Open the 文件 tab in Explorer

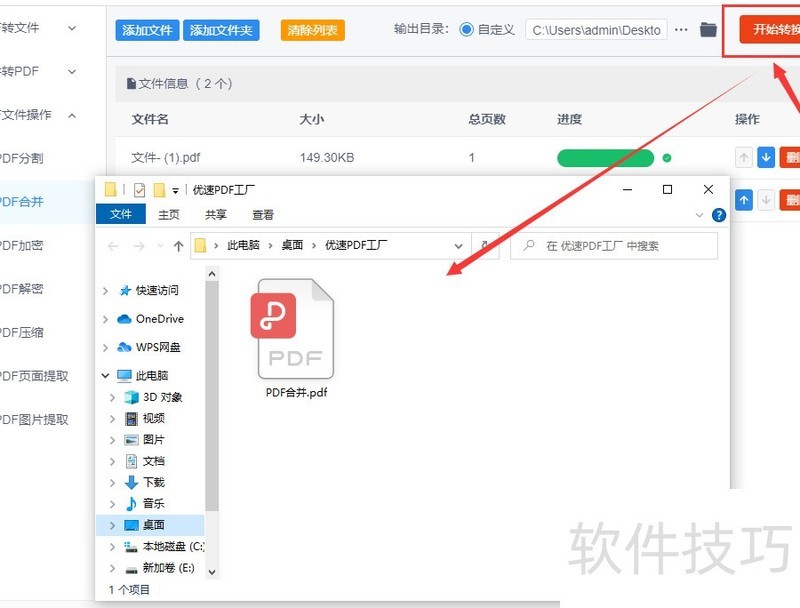click(x=121, y=214)
